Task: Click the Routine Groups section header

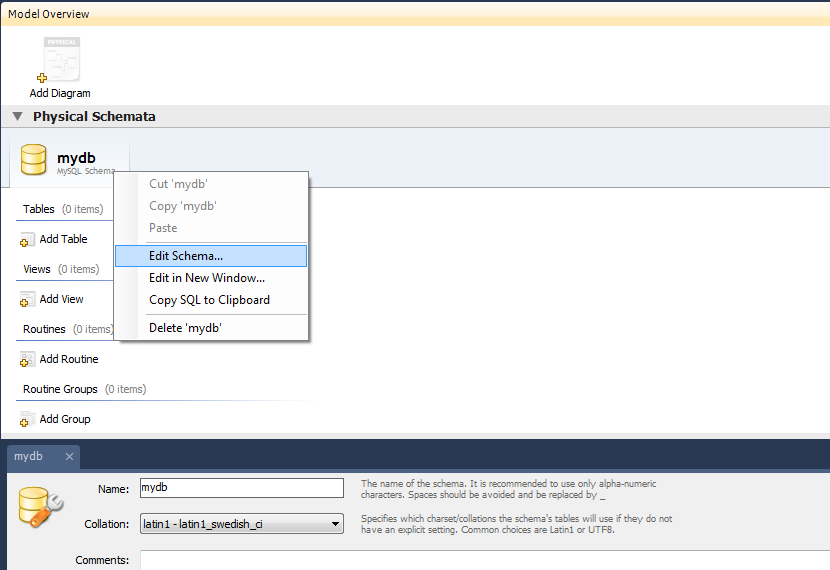Action: [x=60, y=389]
